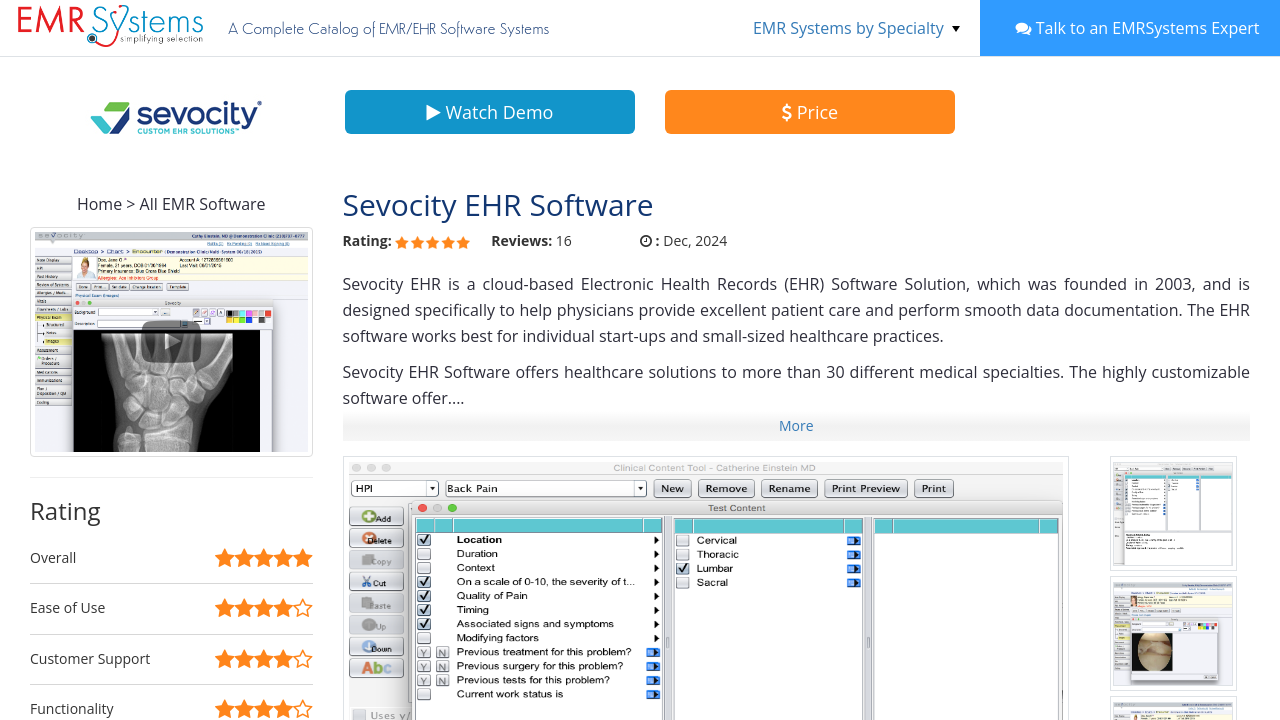Screen dimensions: 1280x720
Task: Click the Abc spellcheck icon
Action: click(376, 668)
